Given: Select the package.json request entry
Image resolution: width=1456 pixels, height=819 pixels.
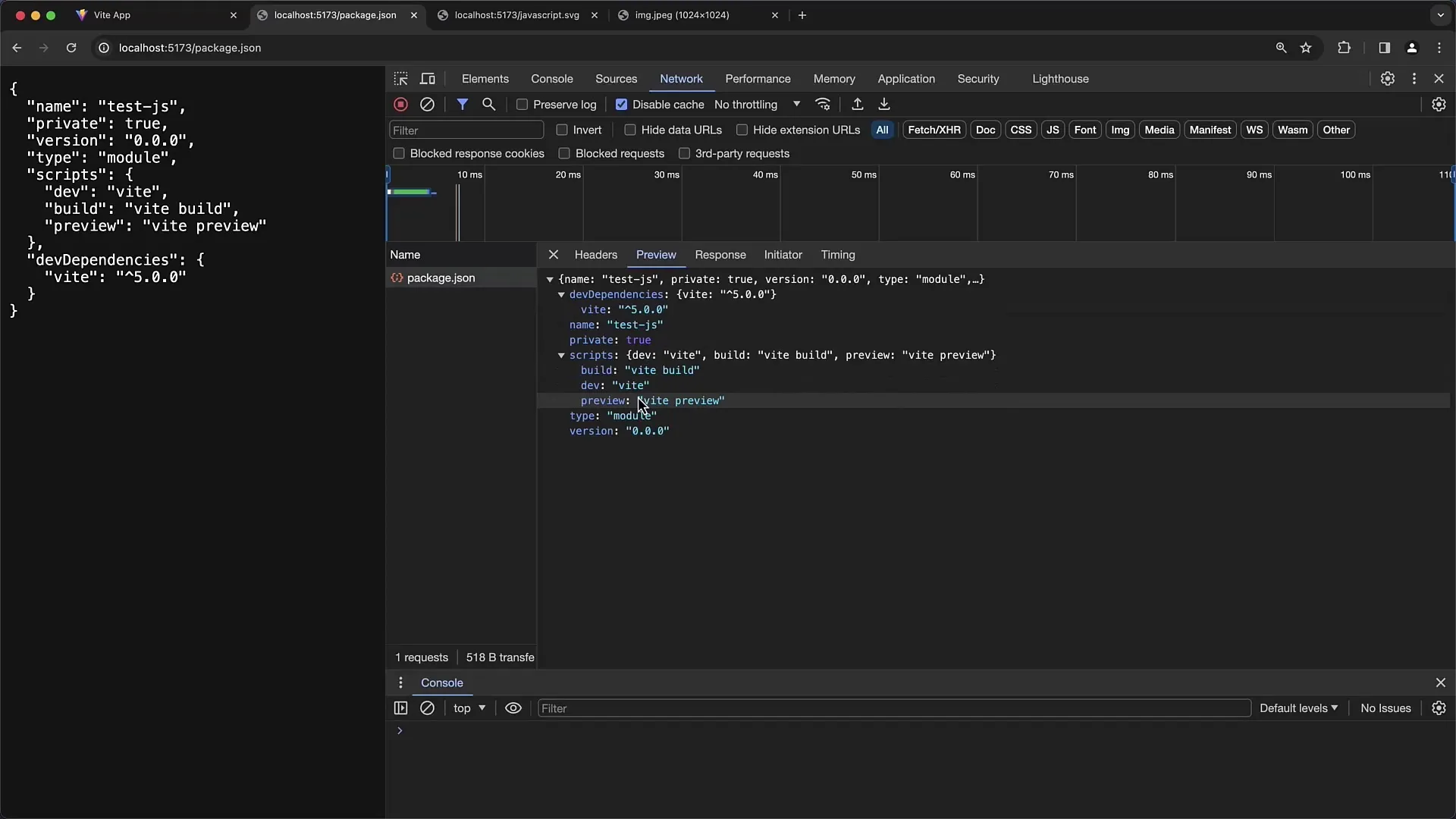Looking at the screenshot, I should 441,278.
